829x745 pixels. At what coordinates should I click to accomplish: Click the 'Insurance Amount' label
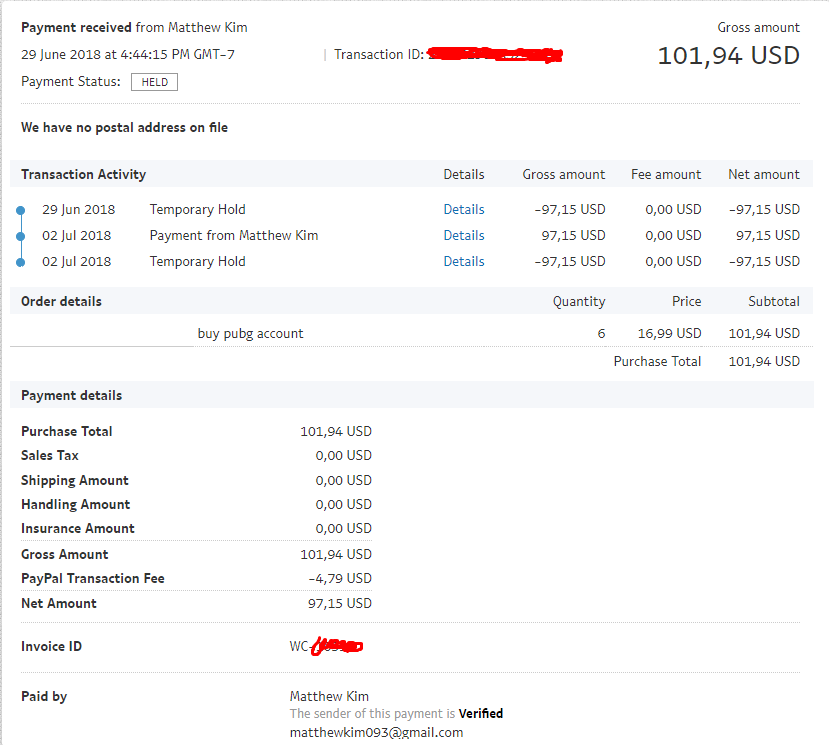click(x=78, y=528)
